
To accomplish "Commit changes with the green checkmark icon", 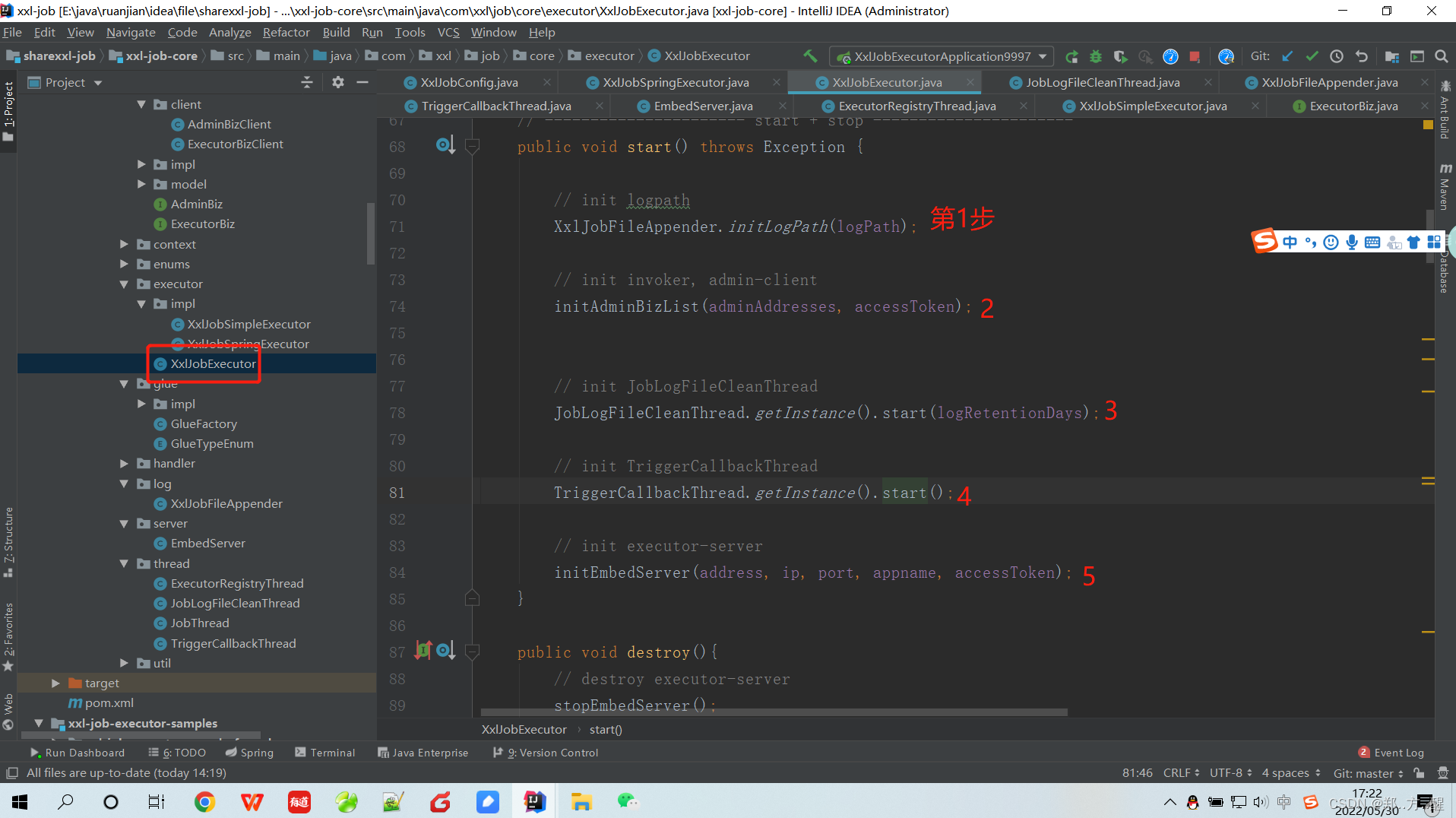I will [x=1312, y=56].
